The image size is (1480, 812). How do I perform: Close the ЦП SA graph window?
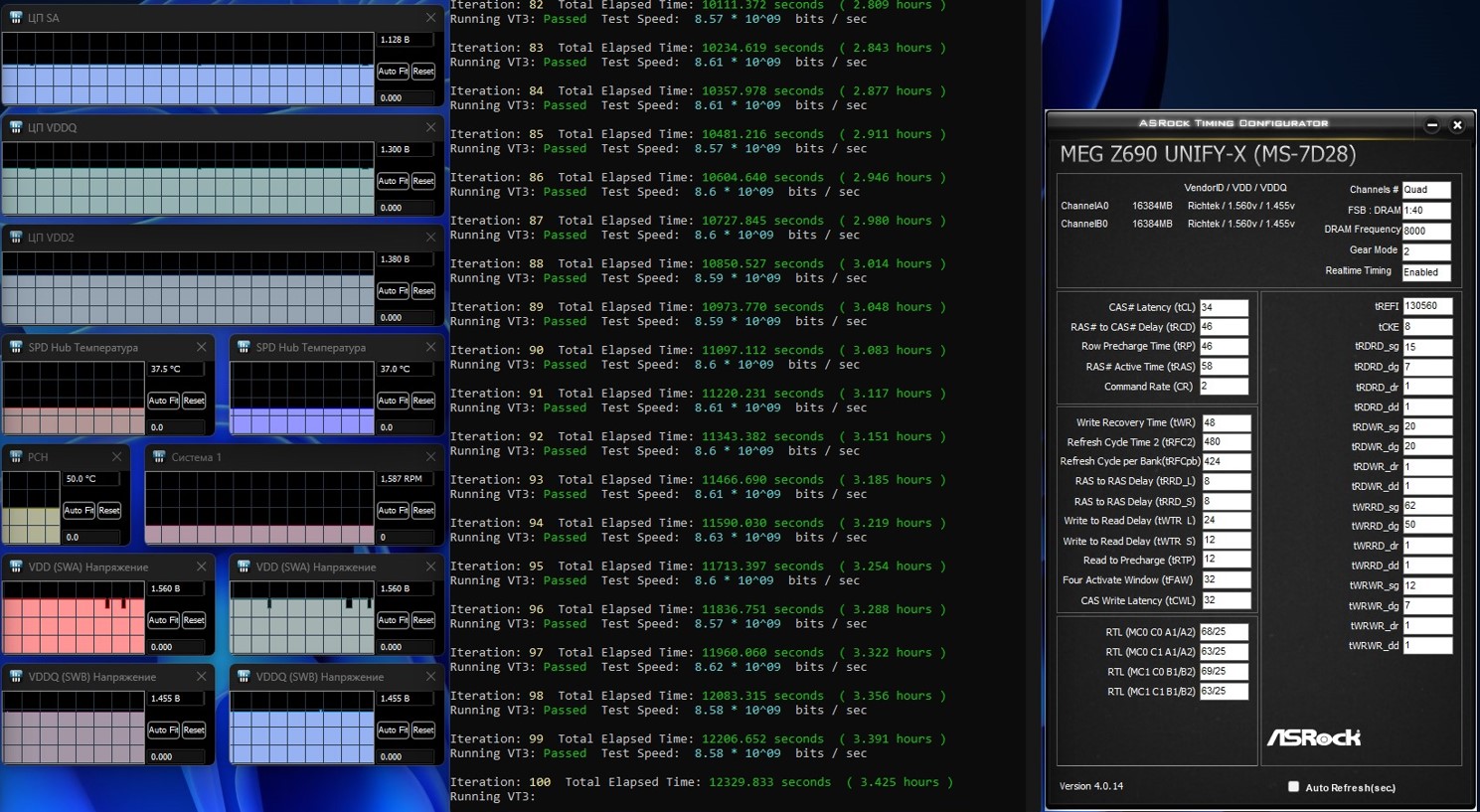(x=430, y=18)
